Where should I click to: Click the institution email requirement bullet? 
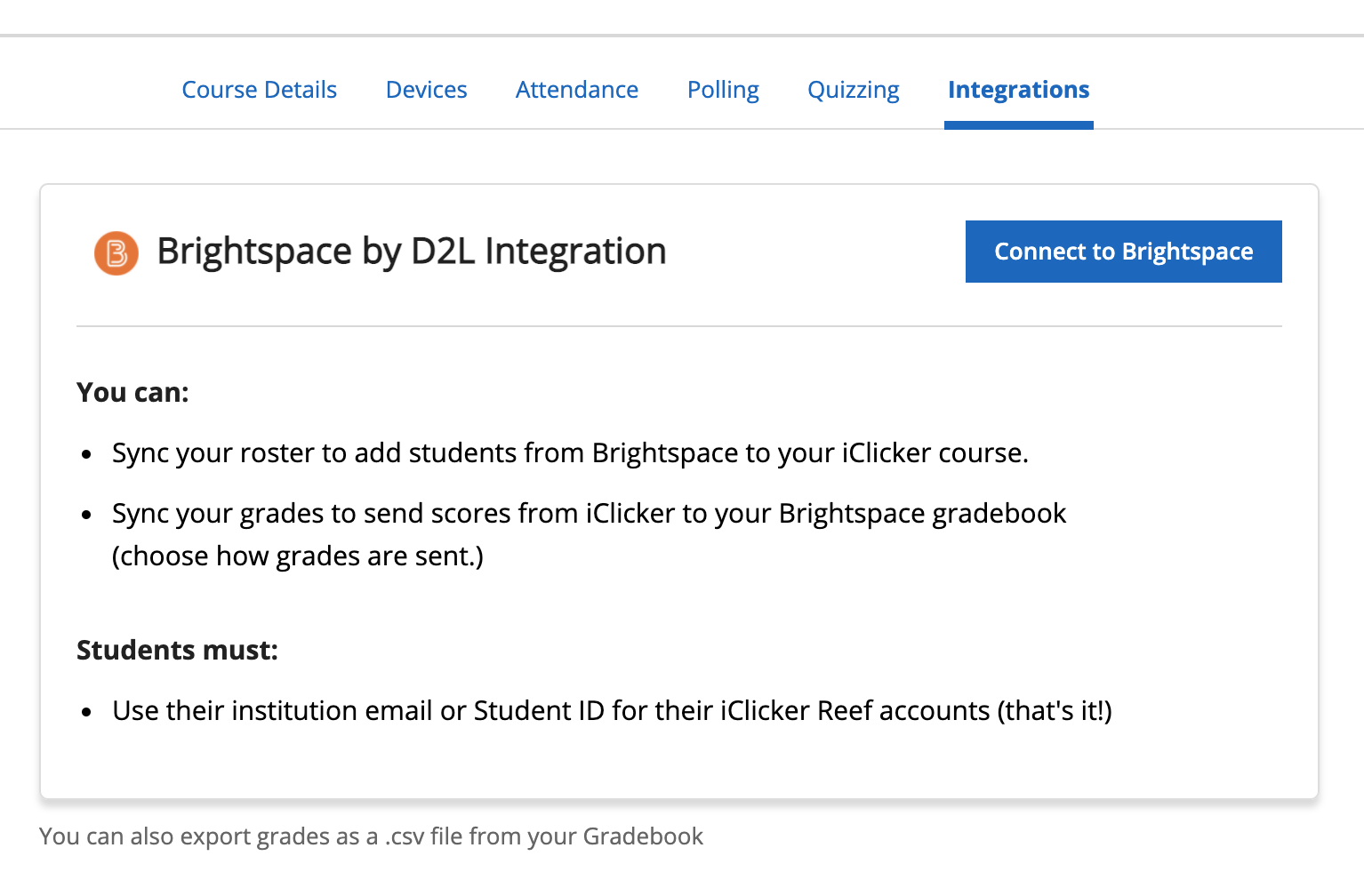pos(612,710)
